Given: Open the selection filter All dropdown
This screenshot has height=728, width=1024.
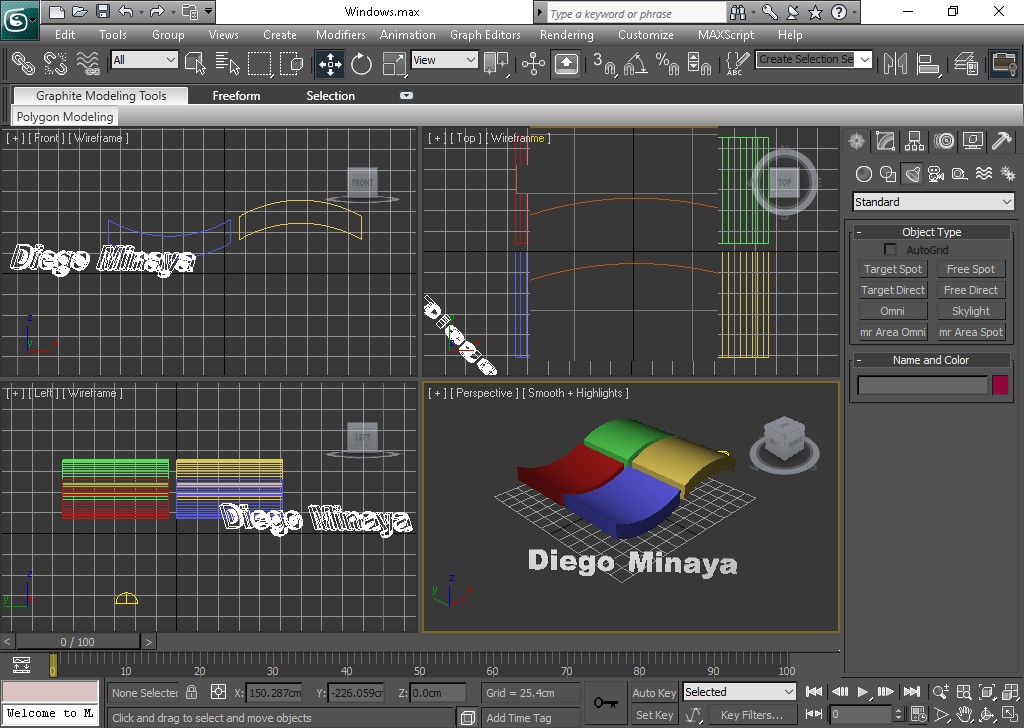Looking at the screenshot, I should pos(144,60).
